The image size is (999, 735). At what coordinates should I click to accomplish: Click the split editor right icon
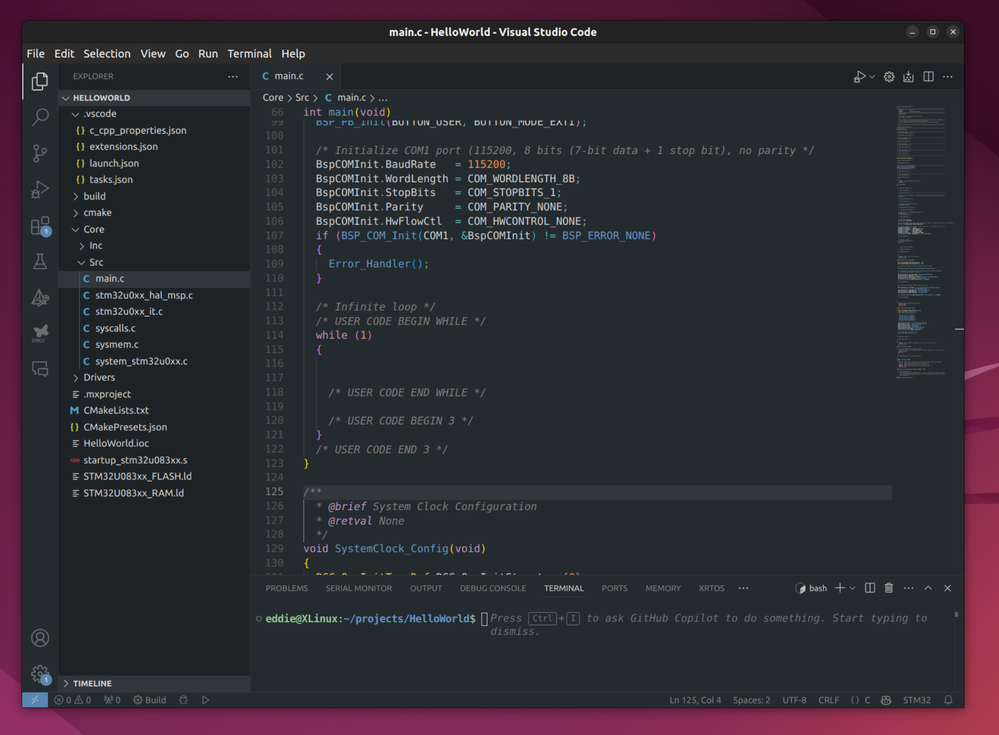[928, 76]
